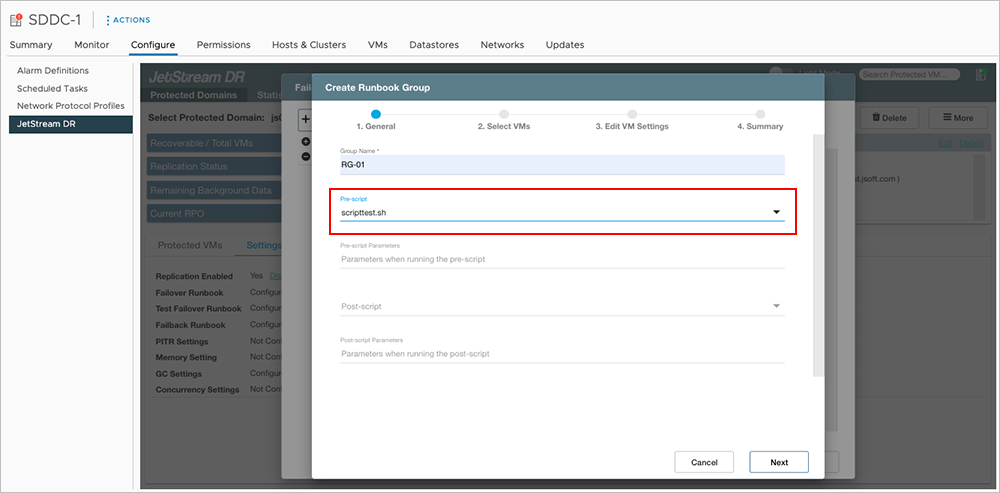The image size is (1000, 493).
Task: Click the Next button
Action: coord(779,462)
